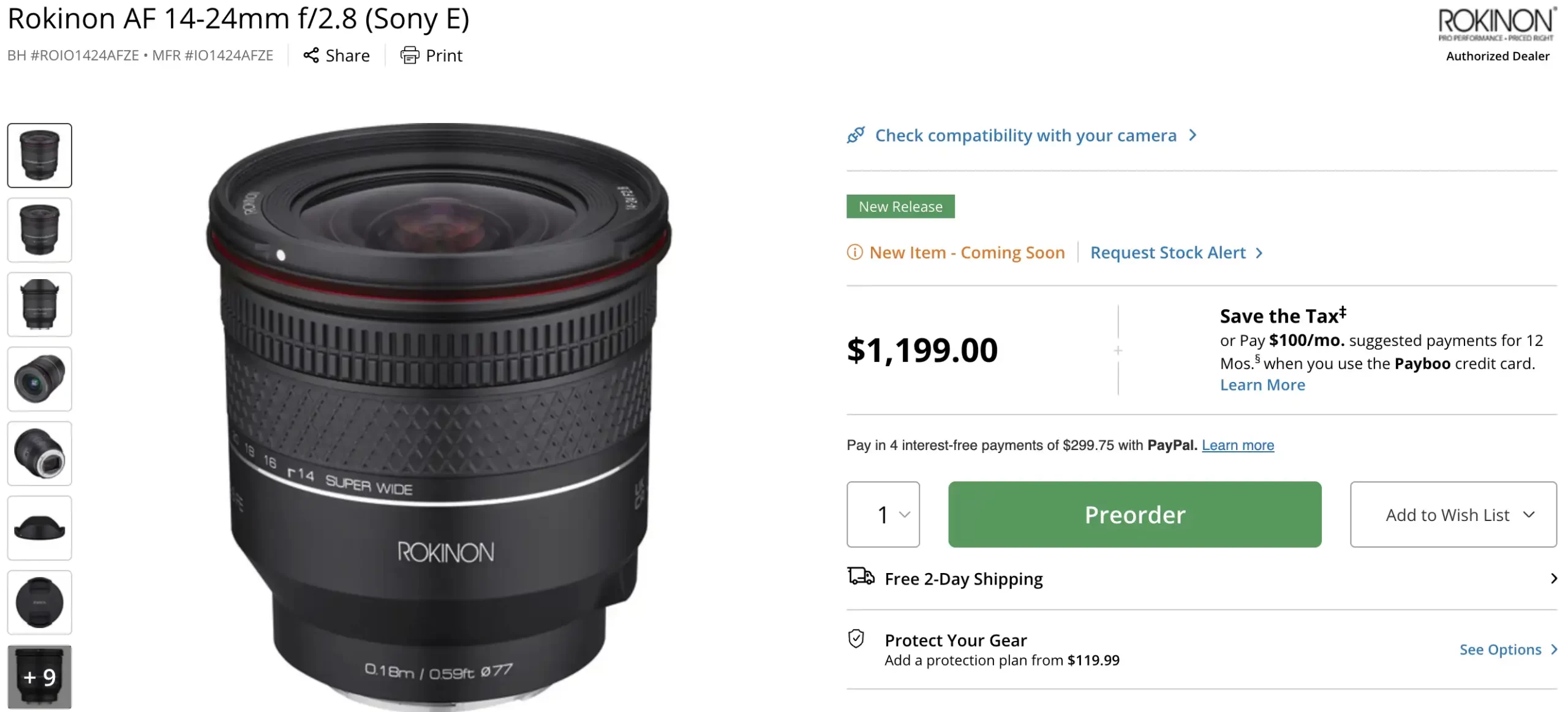Select the second lens thumbnail
Viewport: 1568px width, 712px height.
[40, 230]
